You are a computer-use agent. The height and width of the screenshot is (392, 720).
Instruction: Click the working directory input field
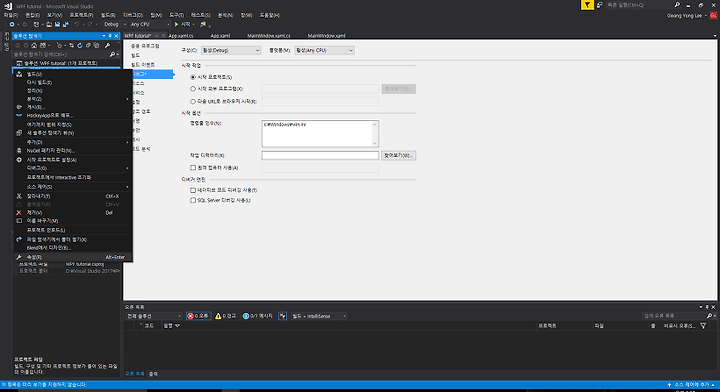coord(320,156)
